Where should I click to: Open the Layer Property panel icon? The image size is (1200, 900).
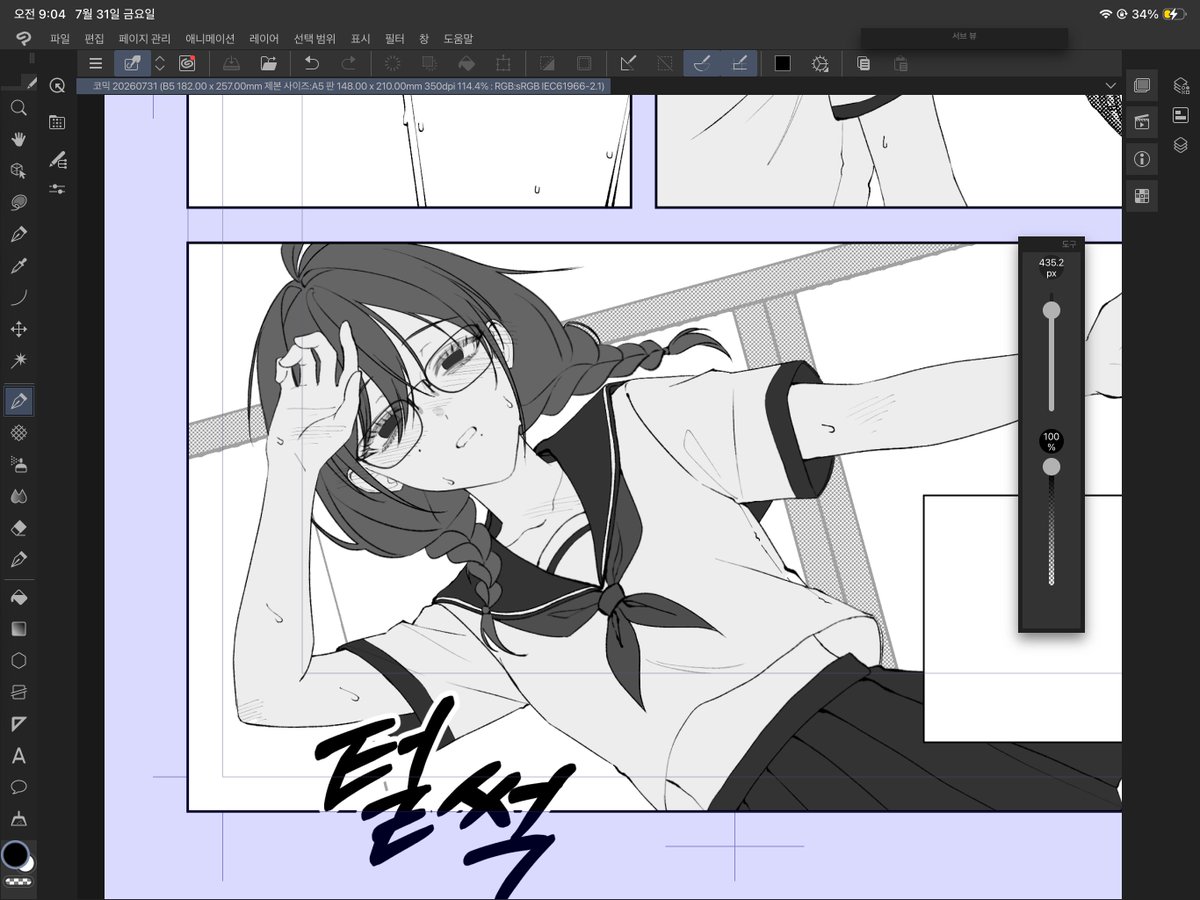pos(1180,116)
